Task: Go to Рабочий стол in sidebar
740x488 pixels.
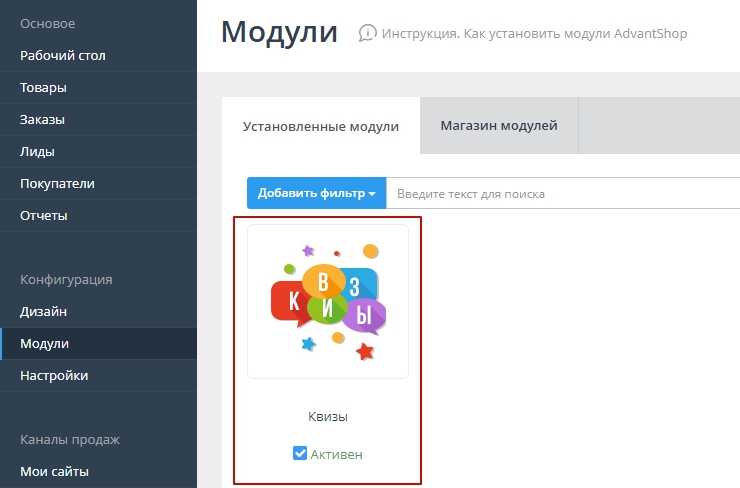Action: (x=63, y=55)
